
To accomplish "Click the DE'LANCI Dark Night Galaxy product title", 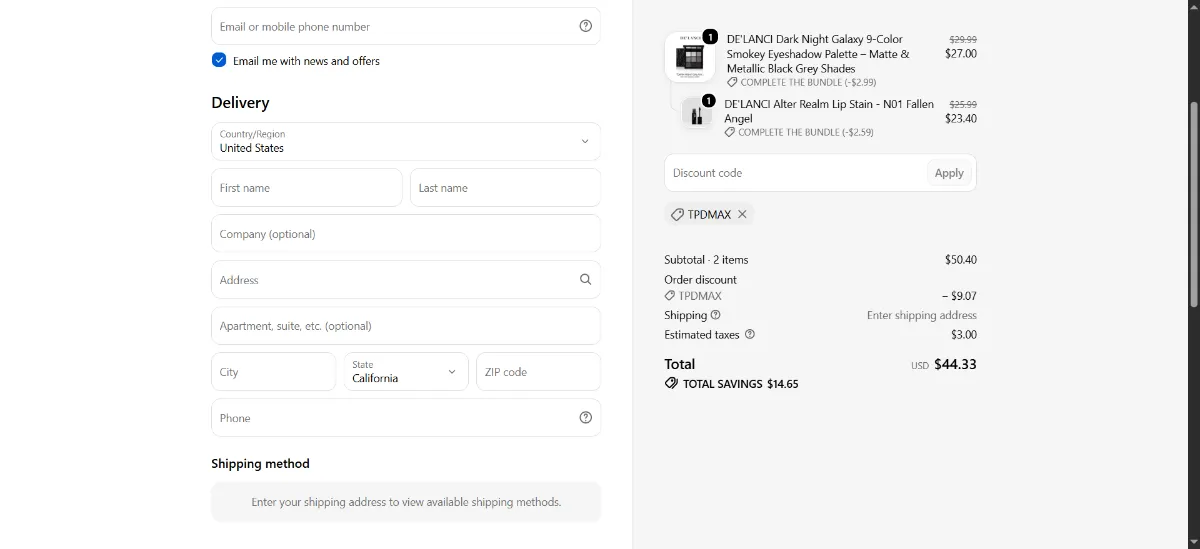I will (x=818, y=54).
